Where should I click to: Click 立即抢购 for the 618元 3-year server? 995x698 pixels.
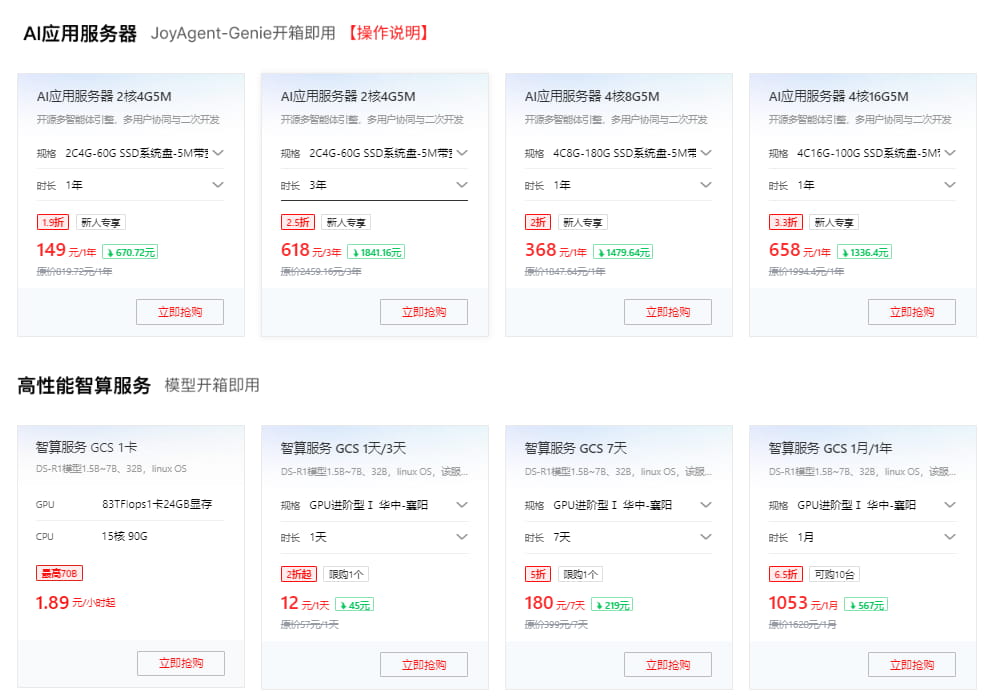(424, 312)
